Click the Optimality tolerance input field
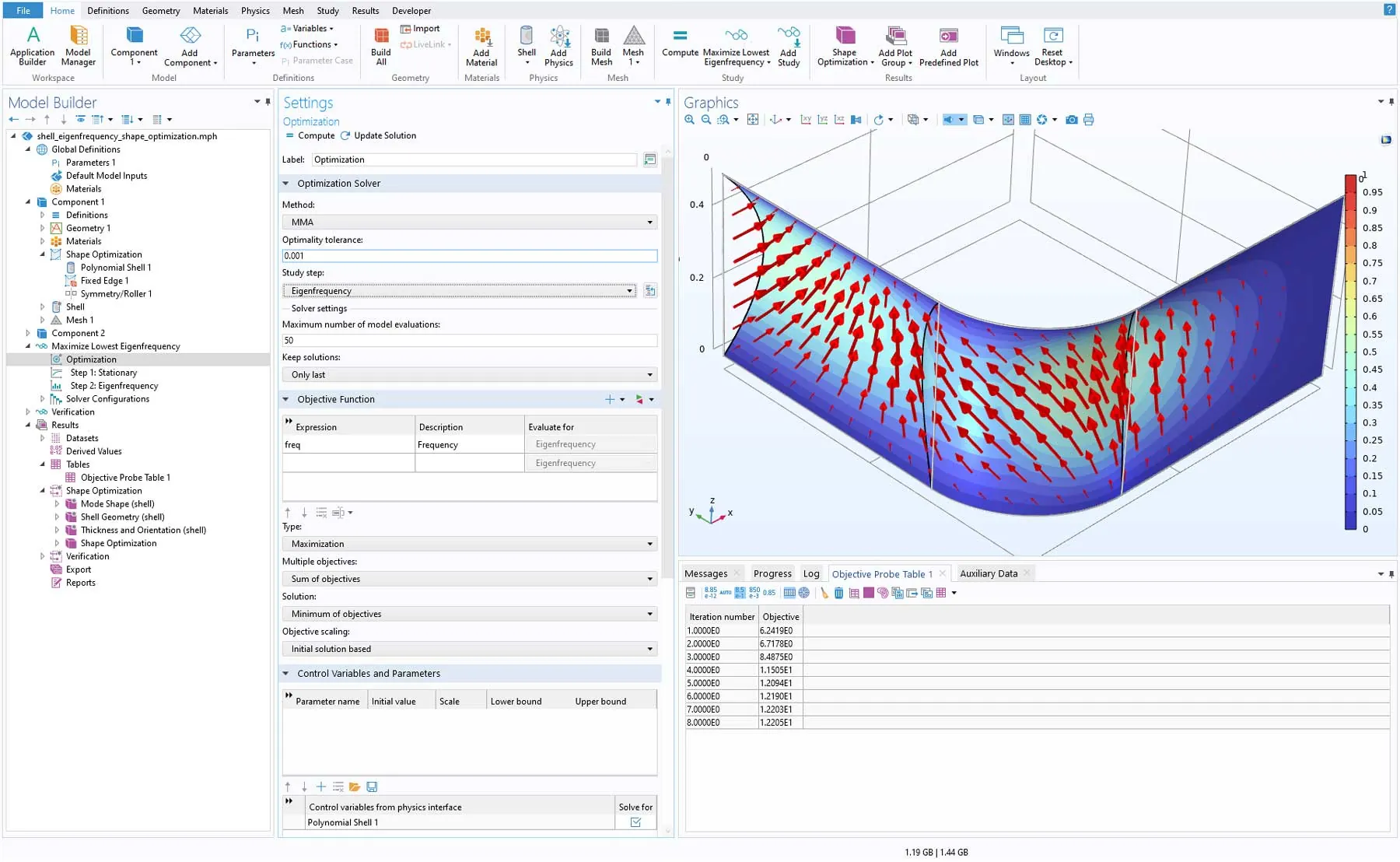The height and width of the screenshot is (862, 1400). pos(469,256)
